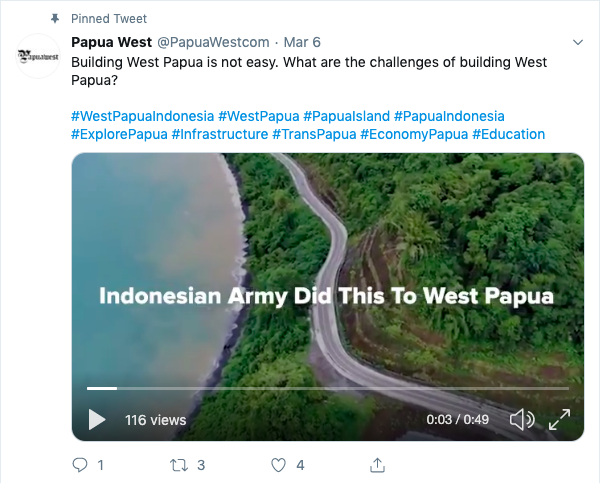The image size is (600, 483).
Task: Open the Papua West profile avatar
Action: pos(39,56)
